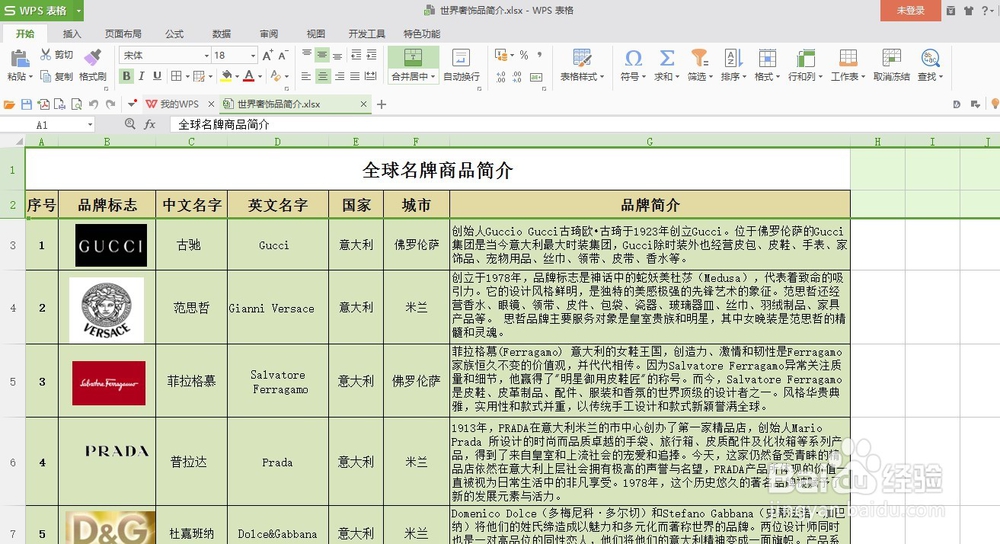
Task: Click the Export to PDF icon
Action: [43, 104]
